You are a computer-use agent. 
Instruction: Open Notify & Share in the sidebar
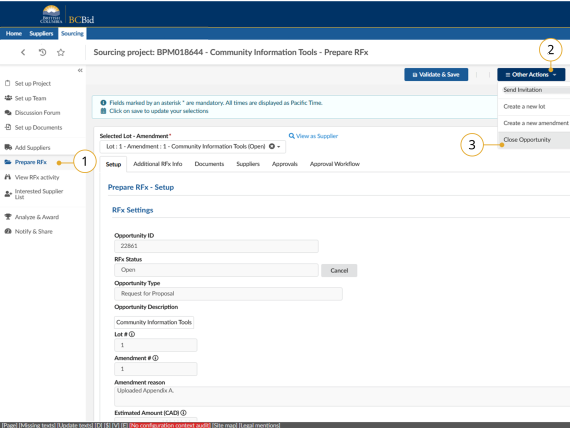pos(33,232)
